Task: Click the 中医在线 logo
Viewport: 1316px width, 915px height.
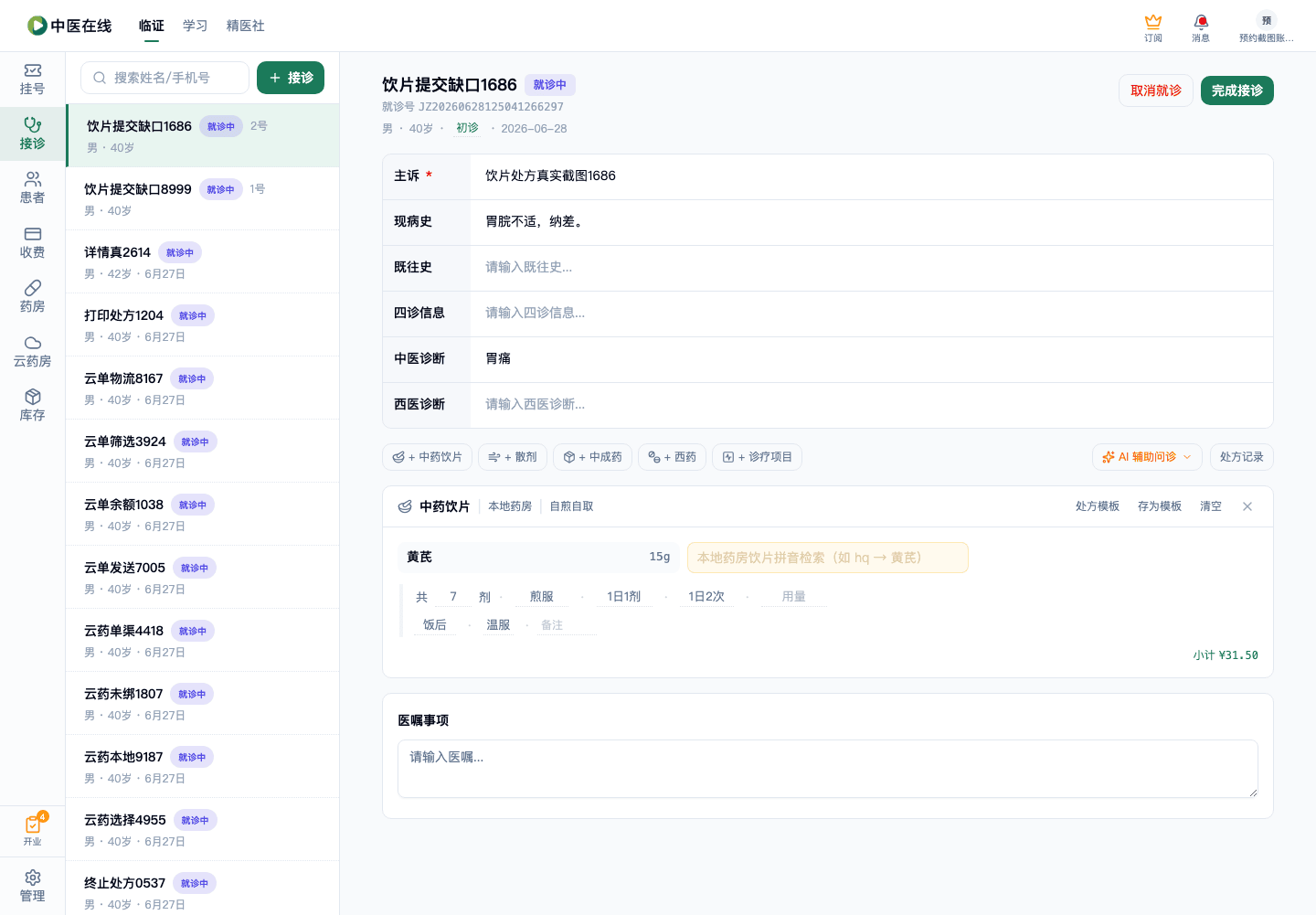Action: (69, 26)
